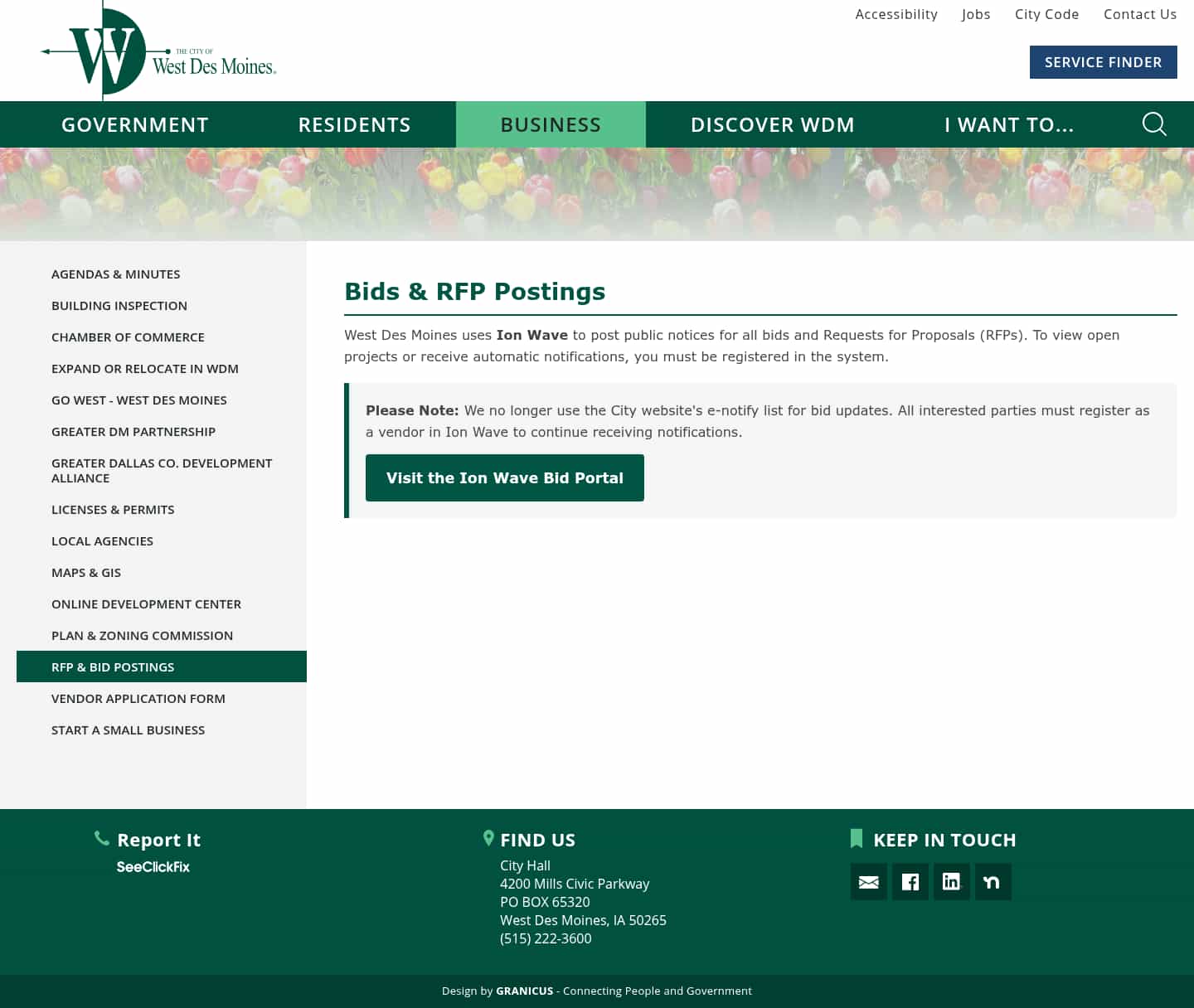
Task: Click the phone icon next to Report It
Action: pos(102,838)
